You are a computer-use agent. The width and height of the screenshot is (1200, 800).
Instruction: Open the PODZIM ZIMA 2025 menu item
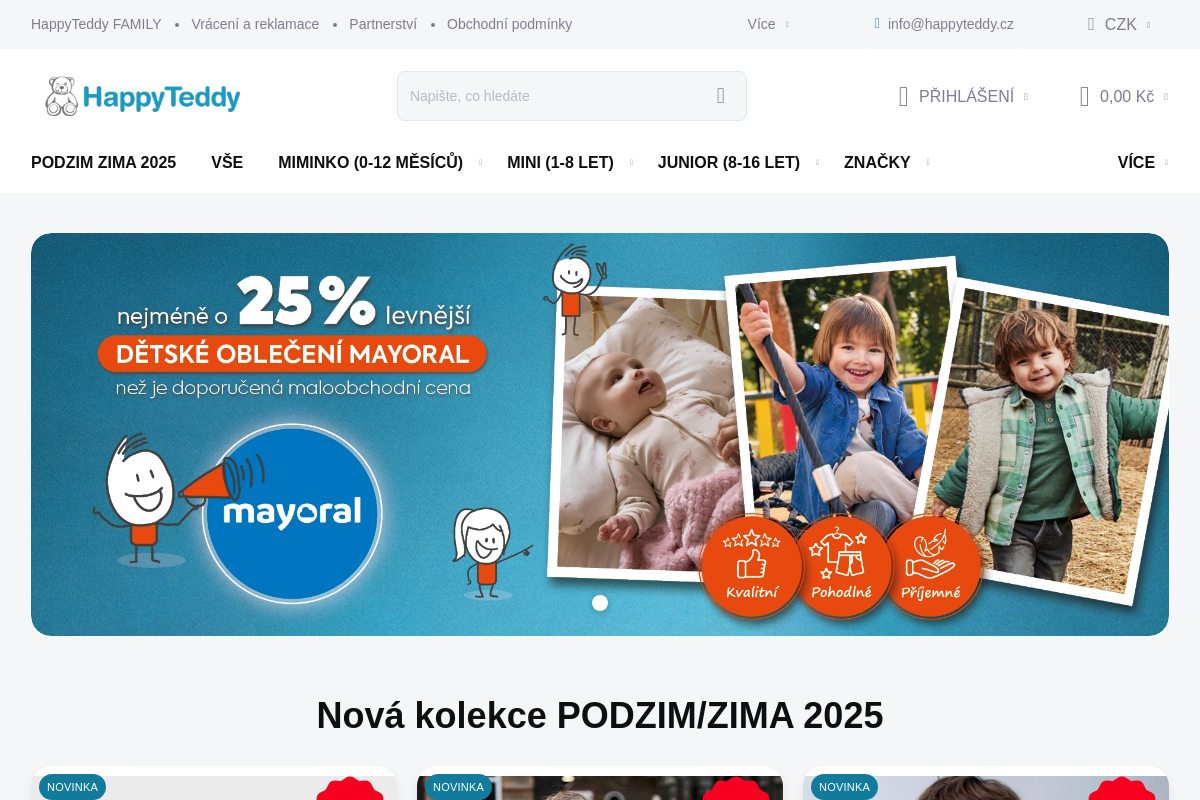pyautogui.click(x=103, y=162)
